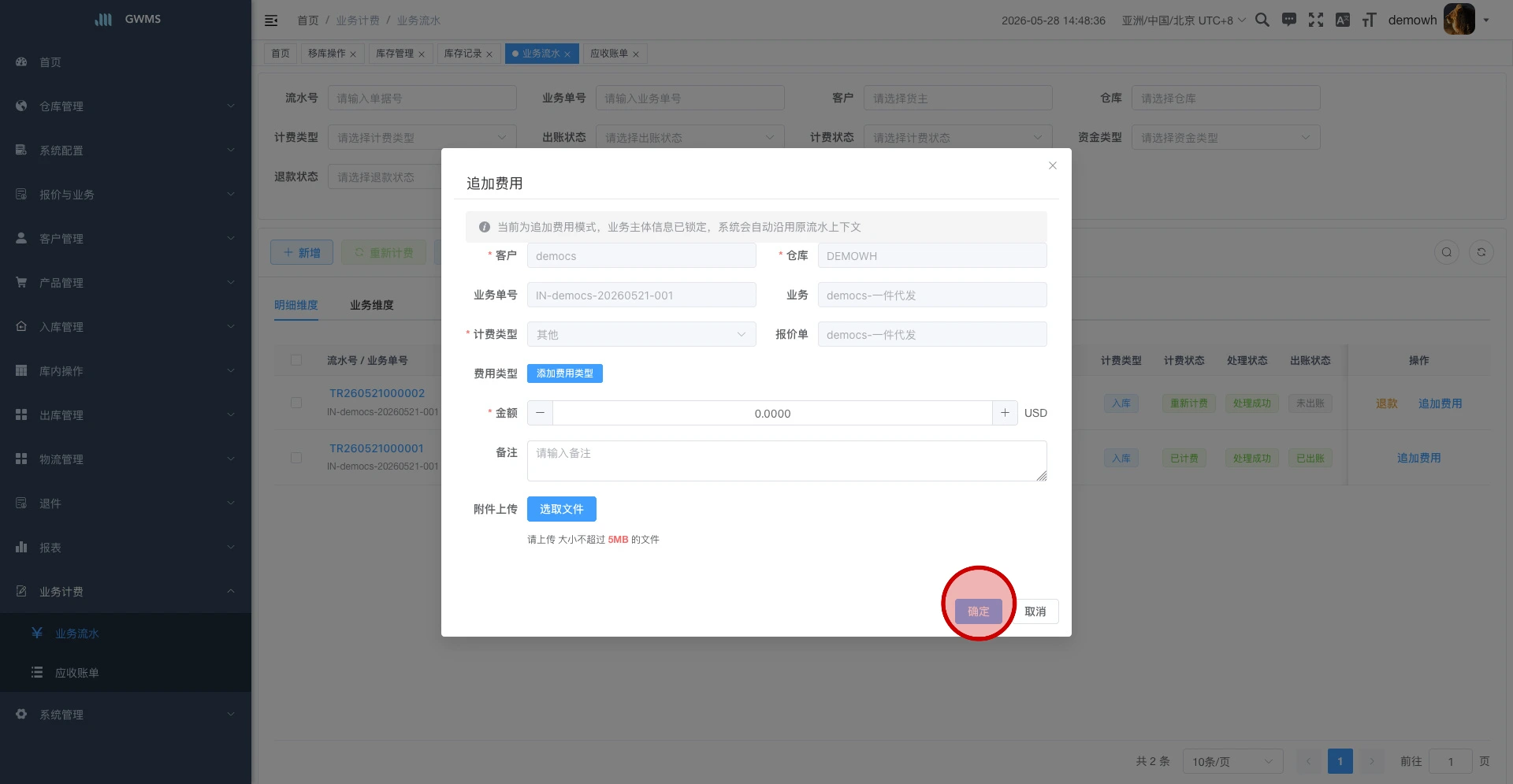This screenshot has width=1513, height=784.
Task: Tick the header select-all checkbox
Action: click(296, 360)
